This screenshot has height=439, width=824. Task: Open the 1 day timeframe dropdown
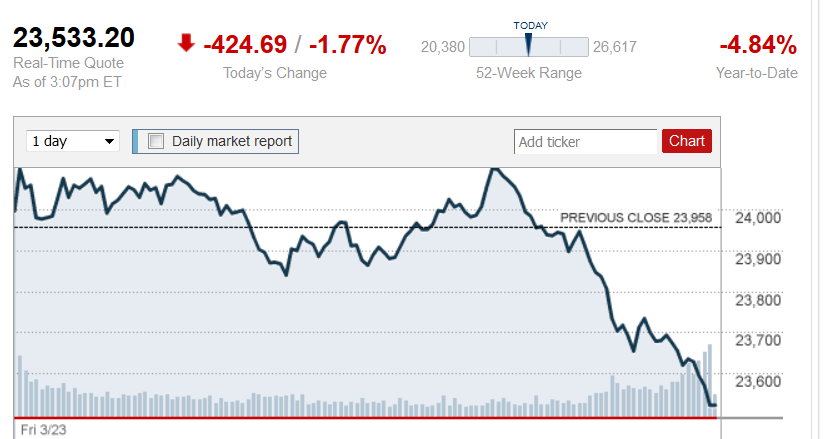(73, 141)
